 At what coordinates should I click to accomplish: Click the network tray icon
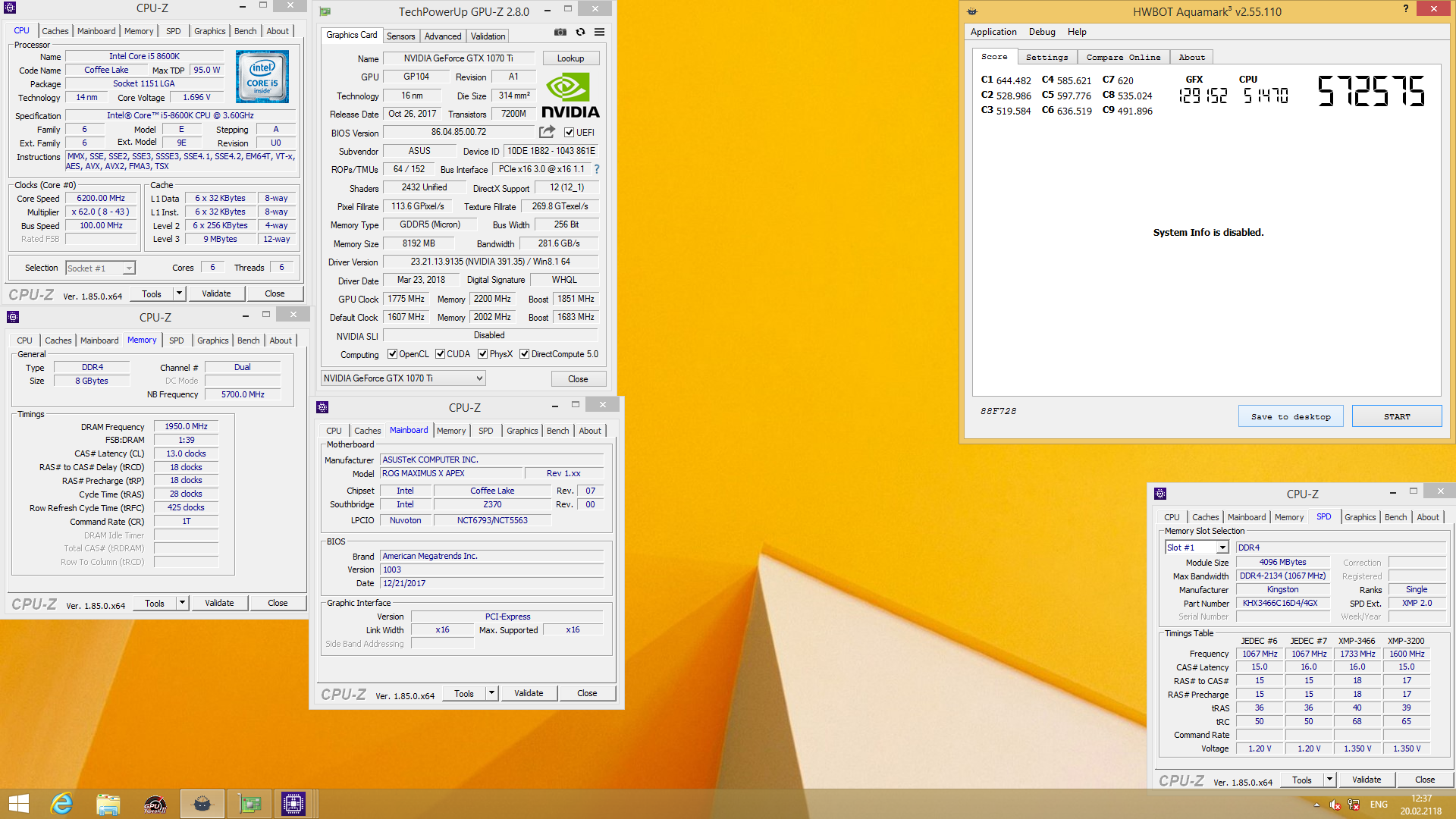coord(1354,805)
